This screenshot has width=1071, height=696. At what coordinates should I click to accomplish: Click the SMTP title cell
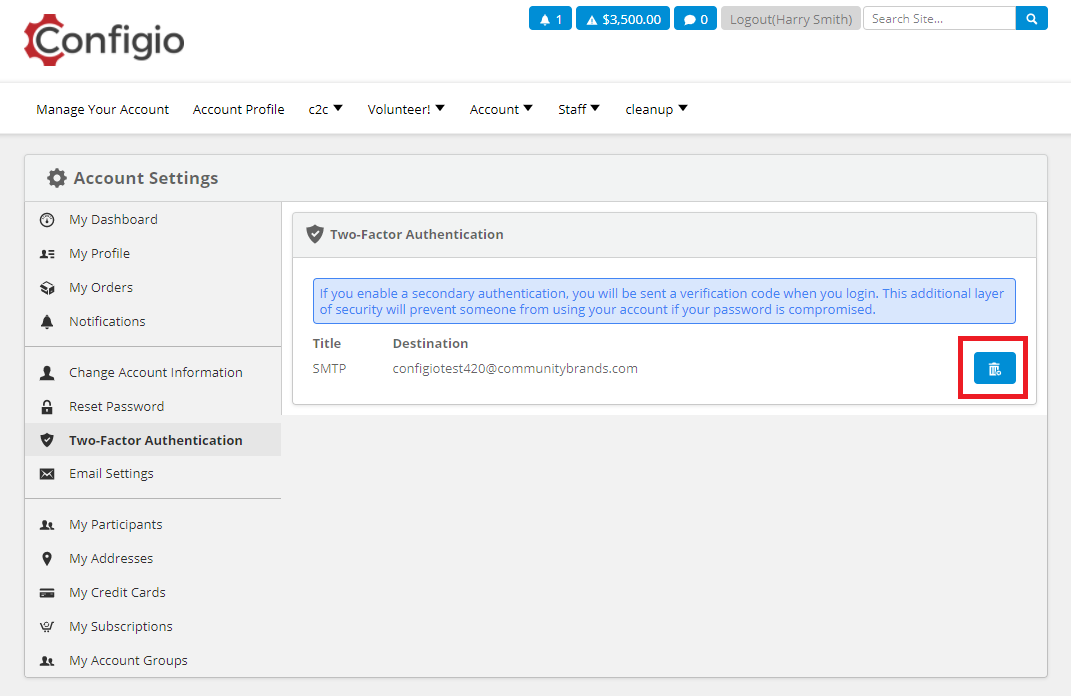329,368
